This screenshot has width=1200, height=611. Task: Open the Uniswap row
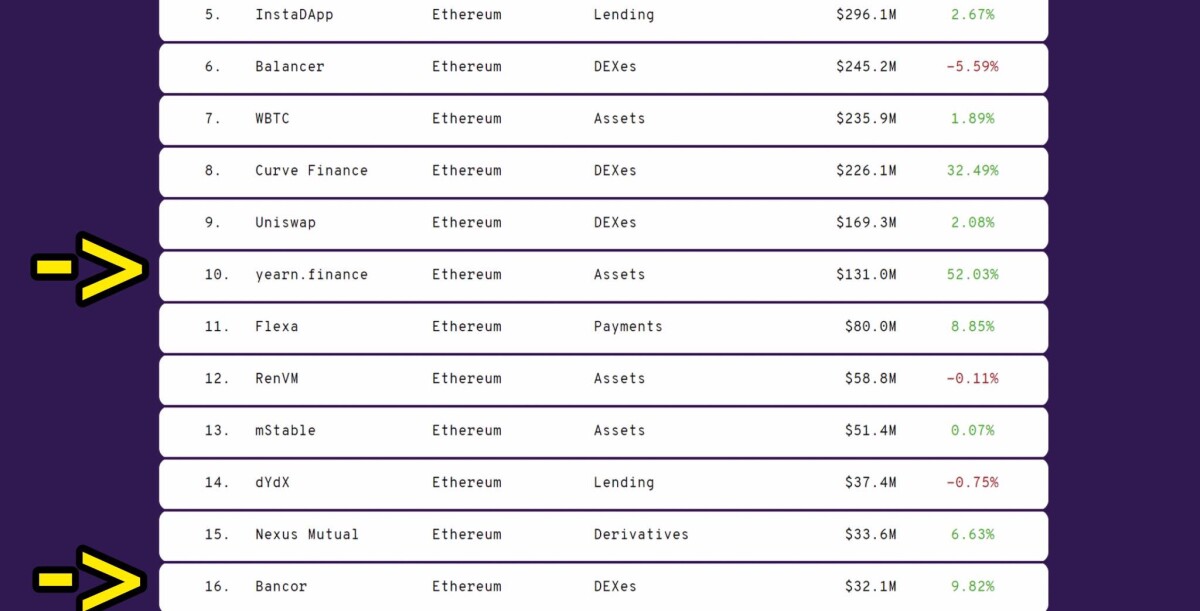[603, 223]
